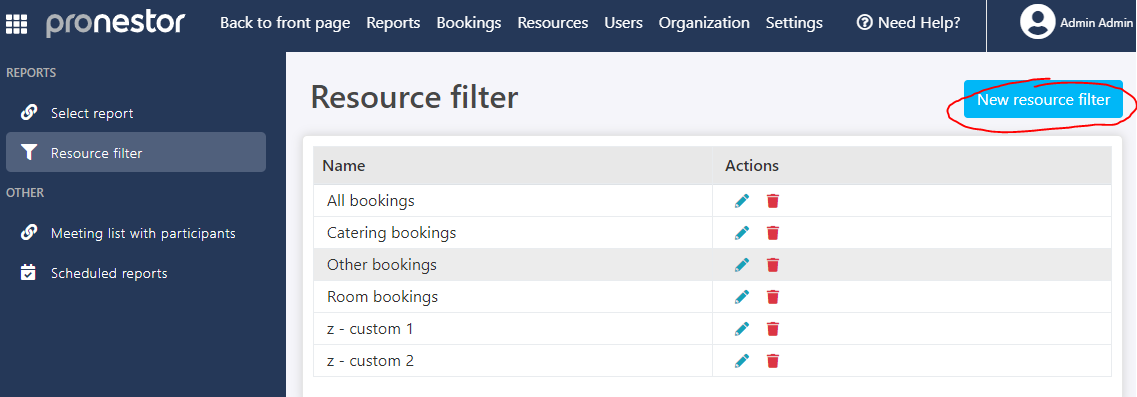Open the Settings menu
1137x397 pixels.
(x=794, y=23)
